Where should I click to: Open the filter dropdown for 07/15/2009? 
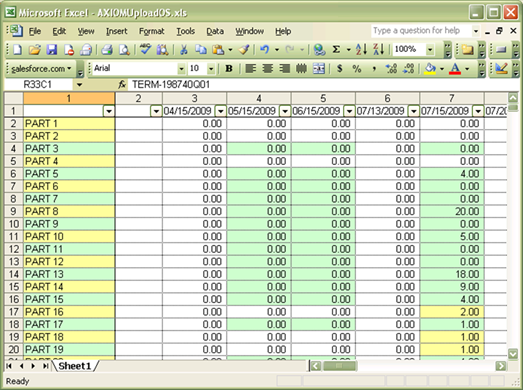click(x=478, y=111)
